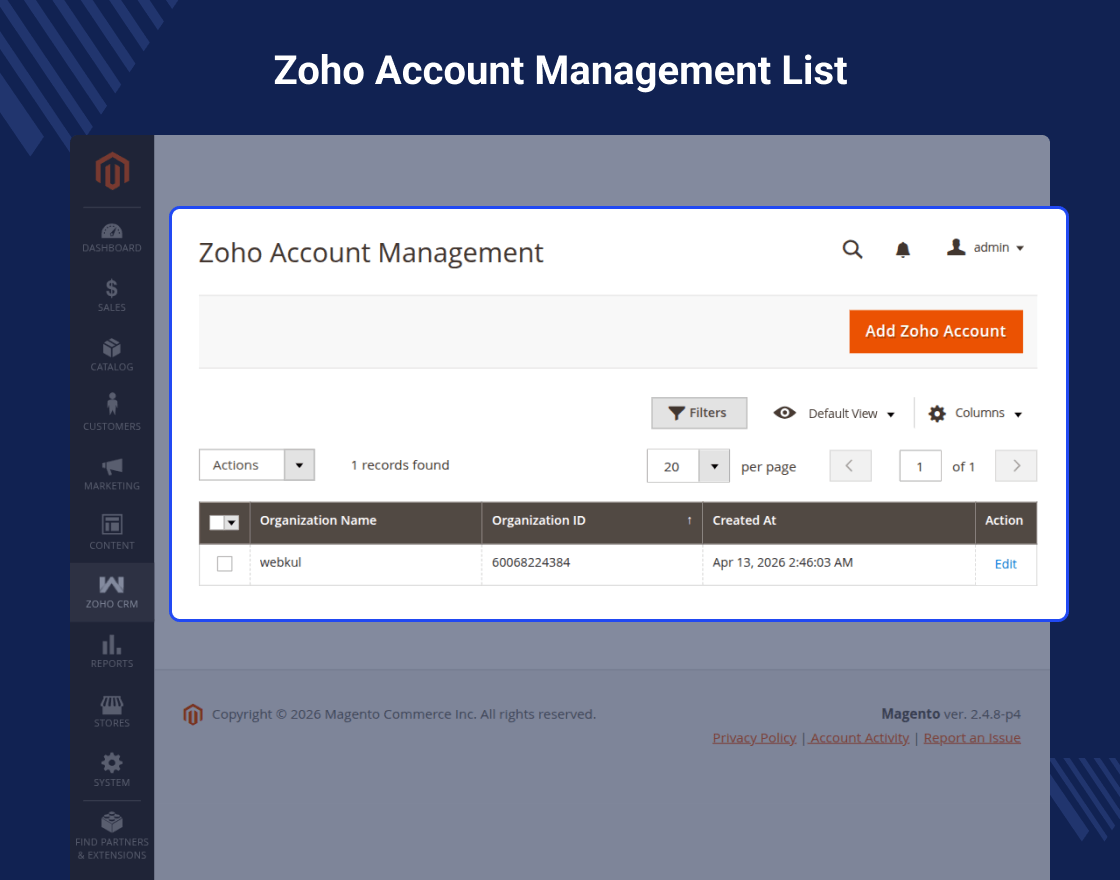
Task: Open the Dashboard sidebar menu
Action: coord(112,238)
